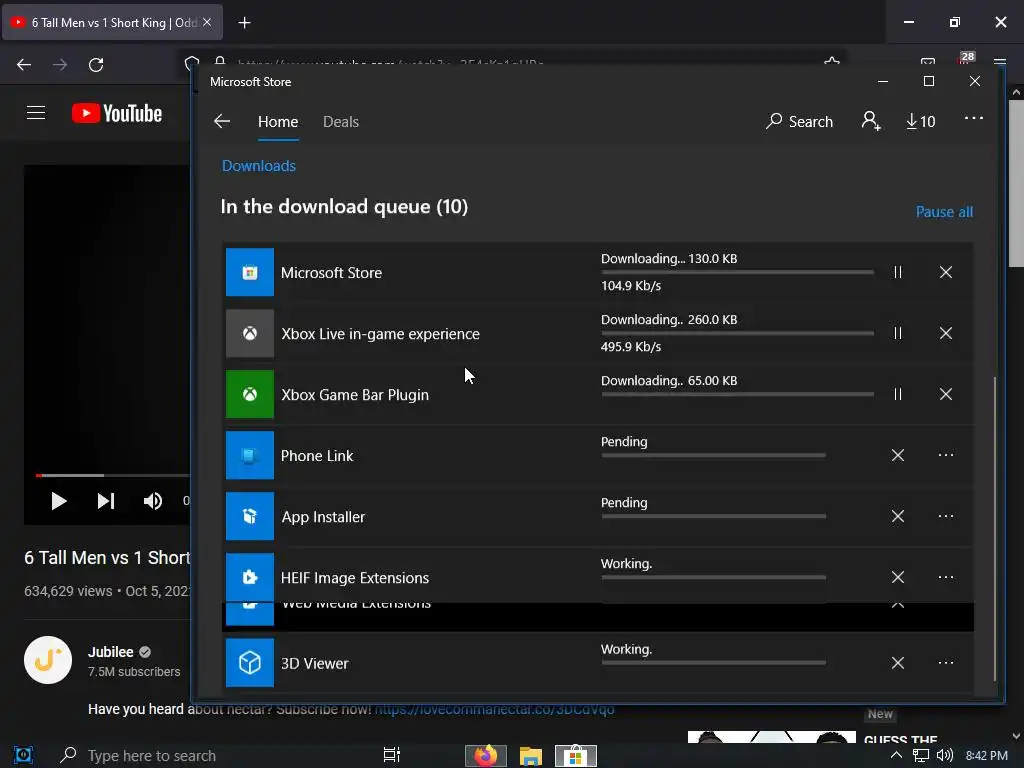Reload the browser page
This screenshot has height=768, width=1024.
click(x=96, y=65)
